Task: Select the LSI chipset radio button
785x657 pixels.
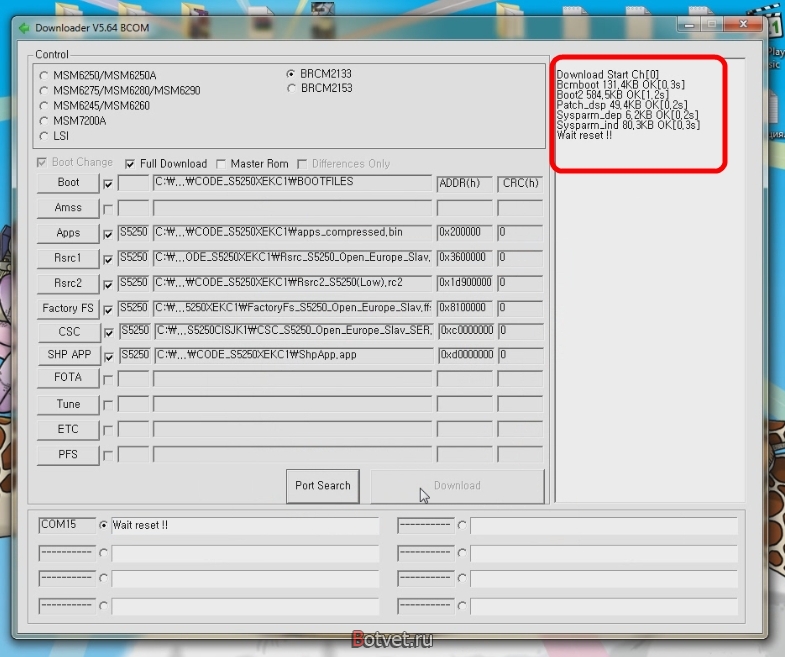Action: (x=44, y=136)
